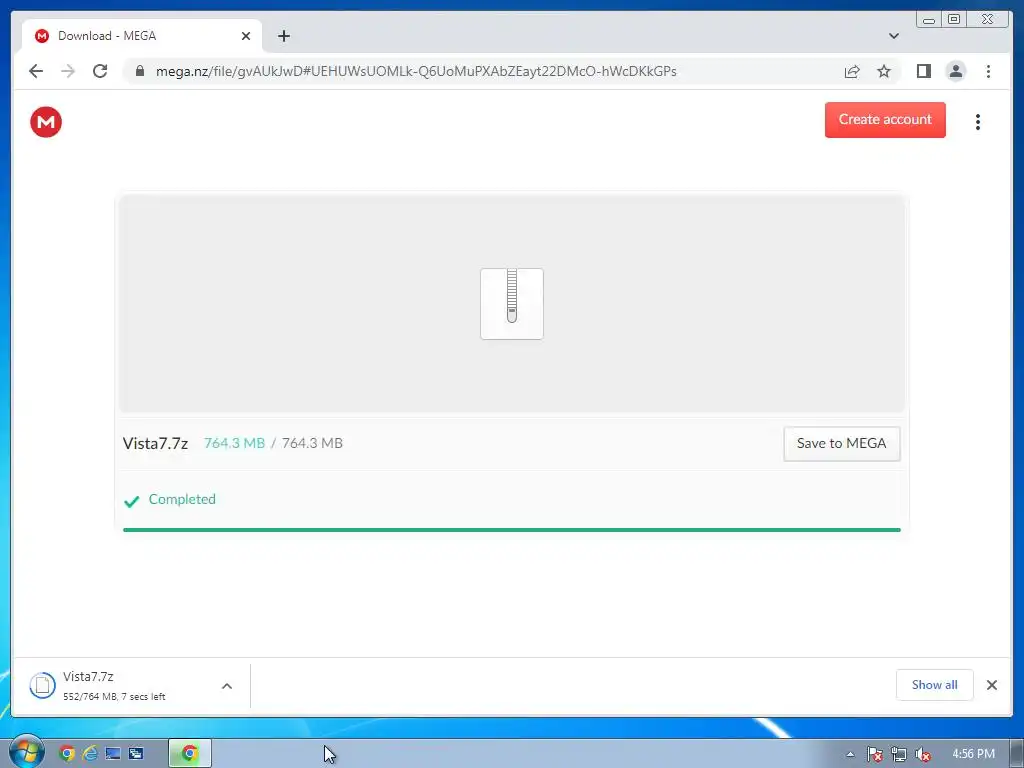Screen dimensions: 1024x768
Task: Click the computer monitor taskbar icon
Action: (x=113, y=754)
